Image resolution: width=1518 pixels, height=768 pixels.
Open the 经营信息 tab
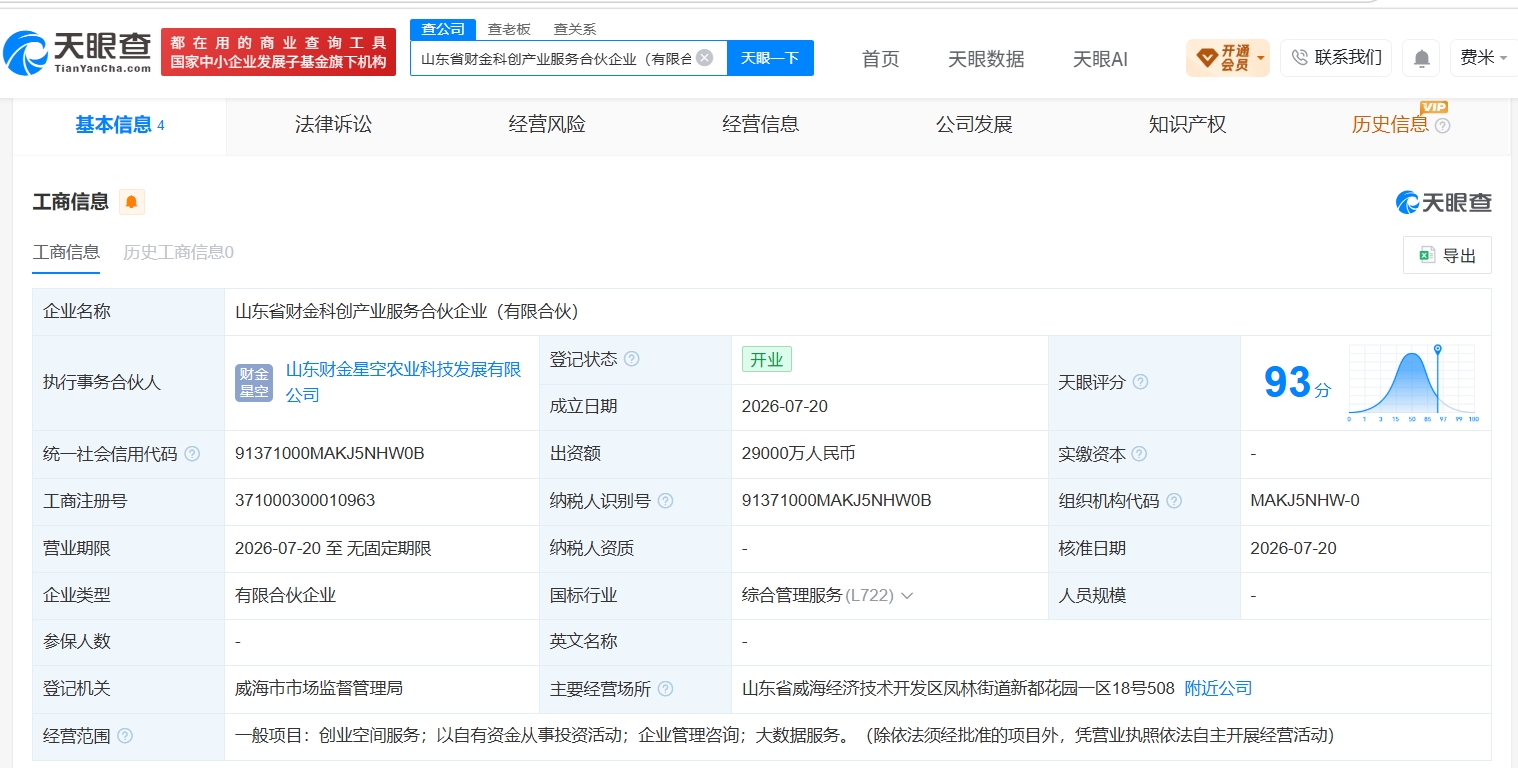[761, 125]
